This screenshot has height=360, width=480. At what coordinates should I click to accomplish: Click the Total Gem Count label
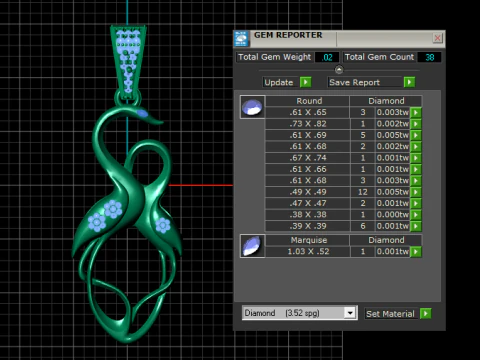pyautogui.click(x=379, y=57)
